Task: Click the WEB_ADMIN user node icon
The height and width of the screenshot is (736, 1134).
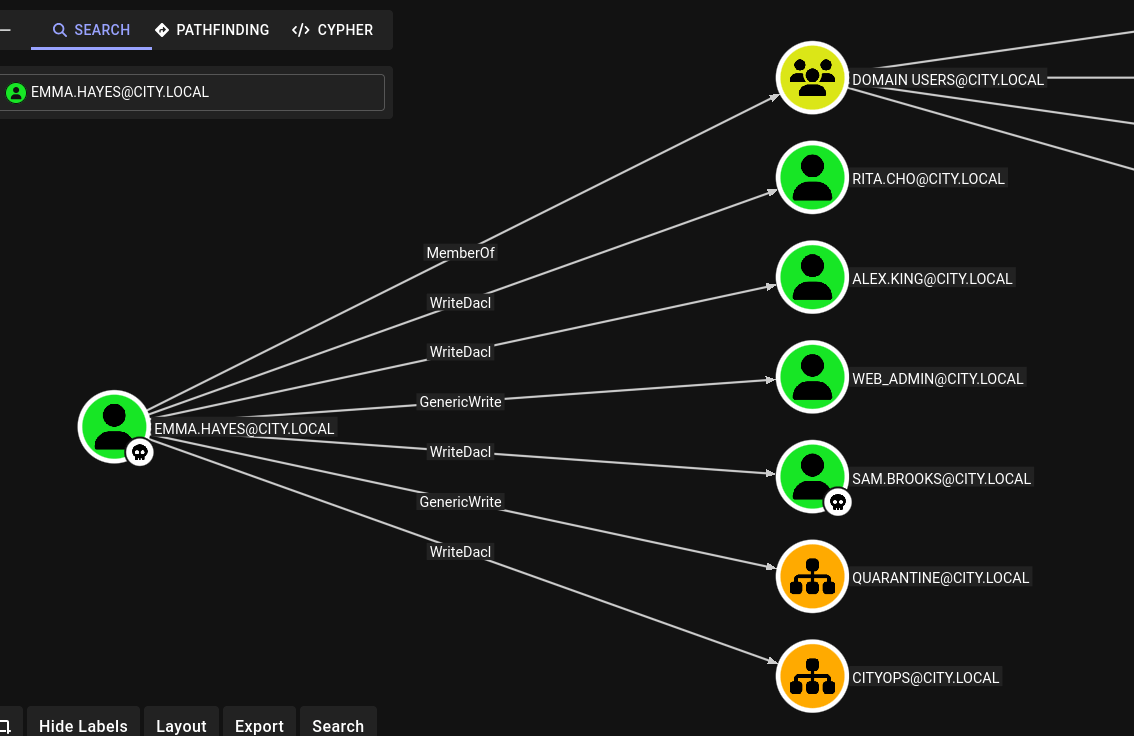Action: (x=812, y=377)
